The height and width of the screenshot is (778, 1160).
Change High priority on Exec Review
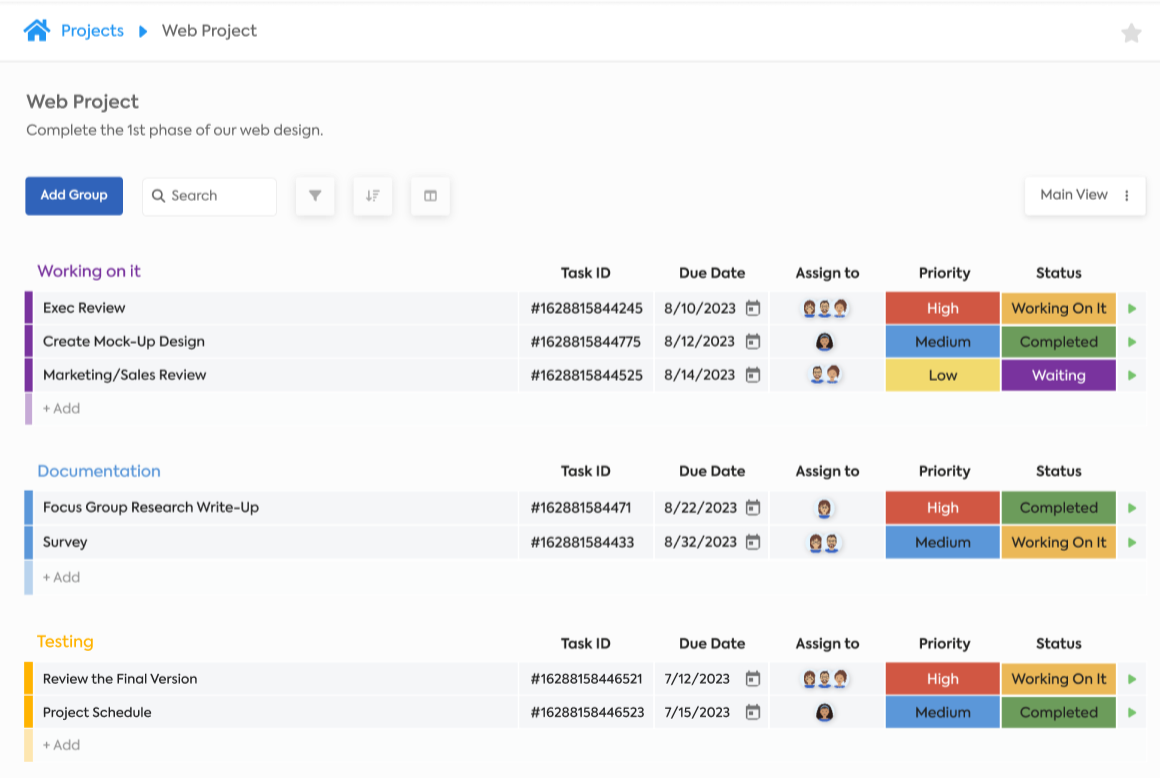(x=942, y=308)
